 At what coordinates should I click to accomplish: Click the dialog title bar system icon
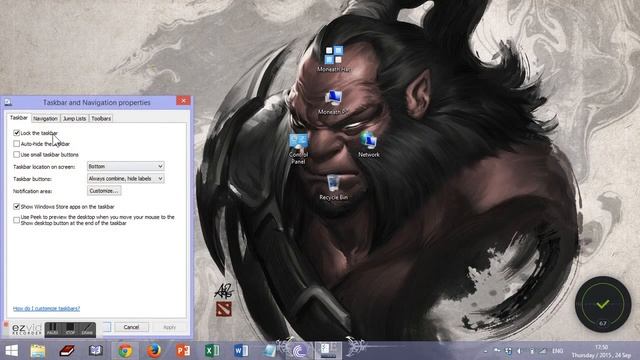tap(8, 102)
